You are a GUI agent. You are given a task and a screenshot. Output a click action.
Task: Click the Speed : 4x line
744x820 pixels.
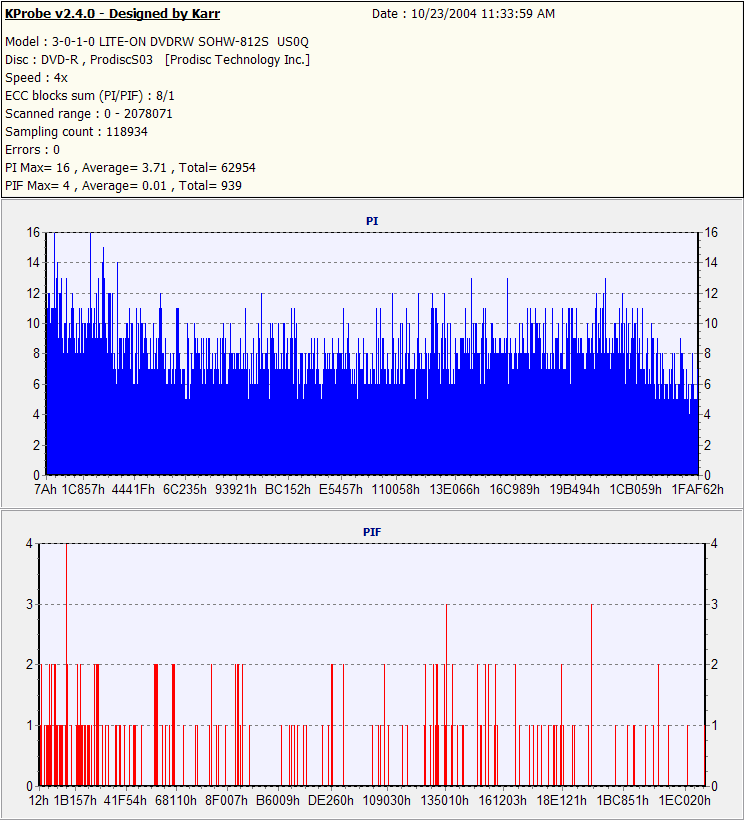(36, 78)
